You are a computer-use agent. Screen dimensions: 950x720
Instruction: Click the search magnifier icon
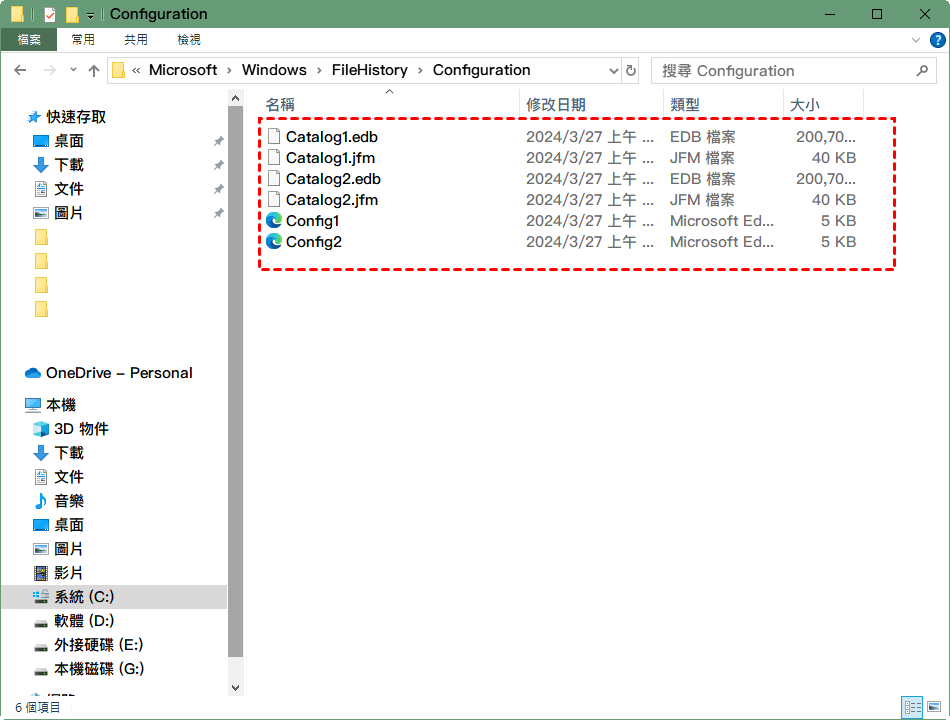[922, 71]
